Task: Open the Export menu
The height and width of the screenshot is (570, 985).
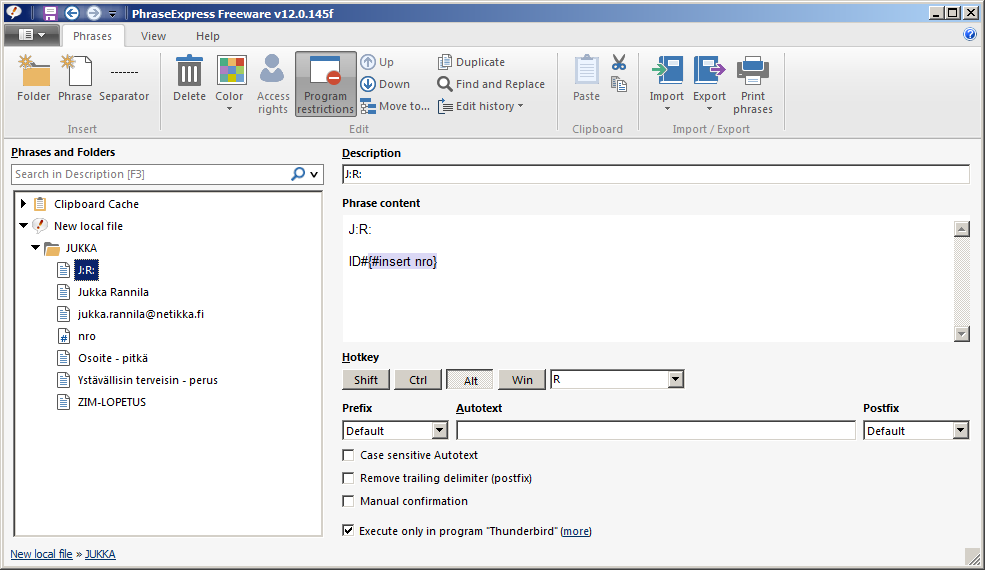Action: [709, 84]
